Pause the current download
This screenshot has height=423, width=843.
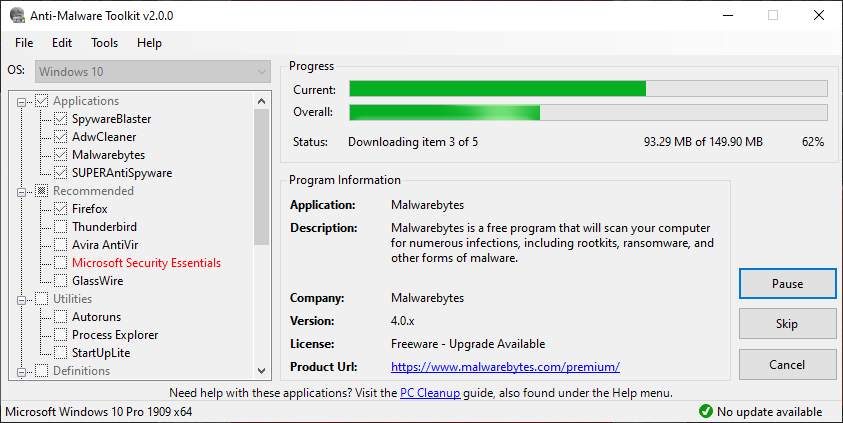pos(787,284)
